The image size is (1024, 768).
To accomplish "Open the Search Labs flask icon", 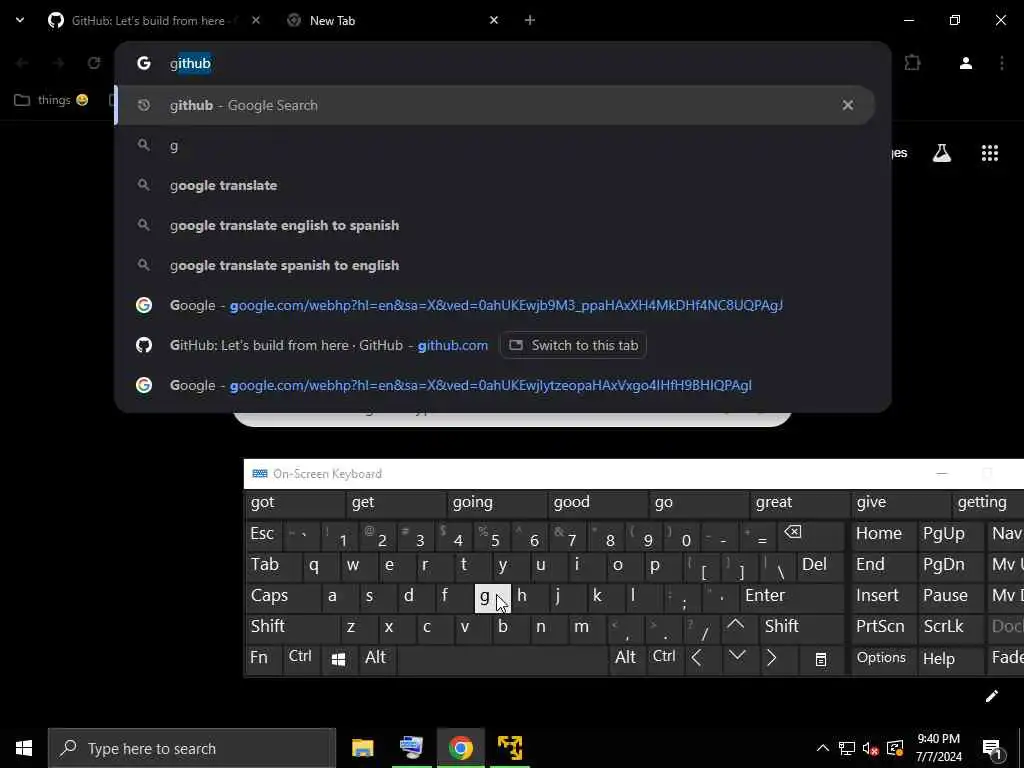I will 942,153.
